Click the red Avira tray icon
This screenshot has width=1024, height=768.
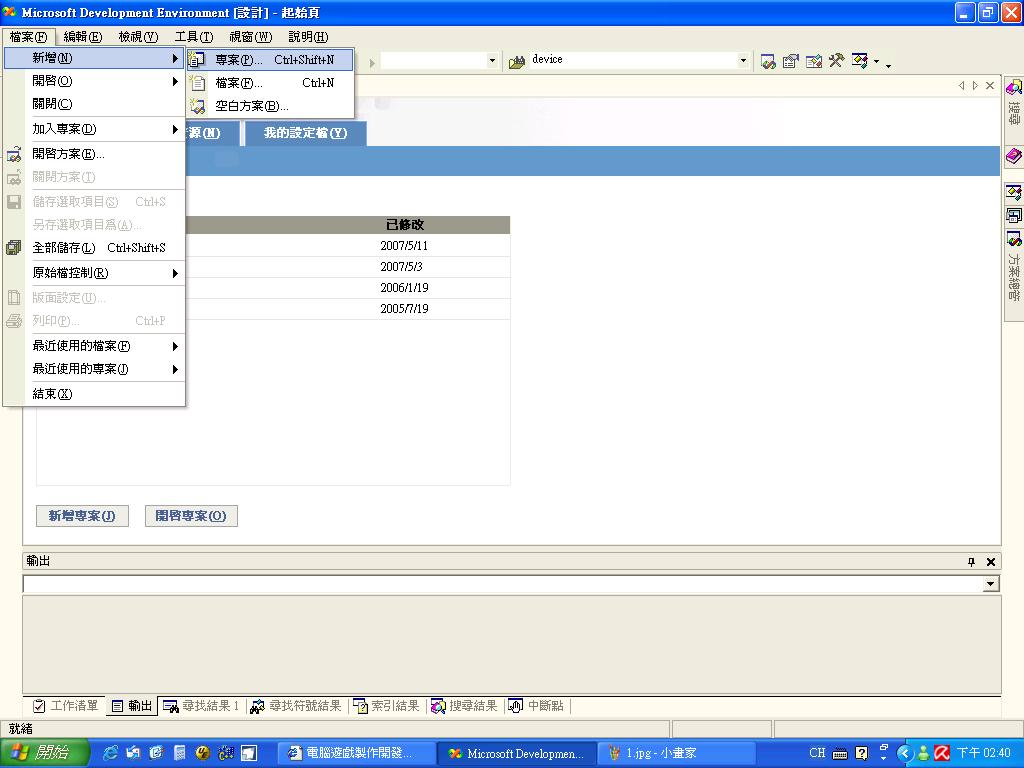point(942,753)
